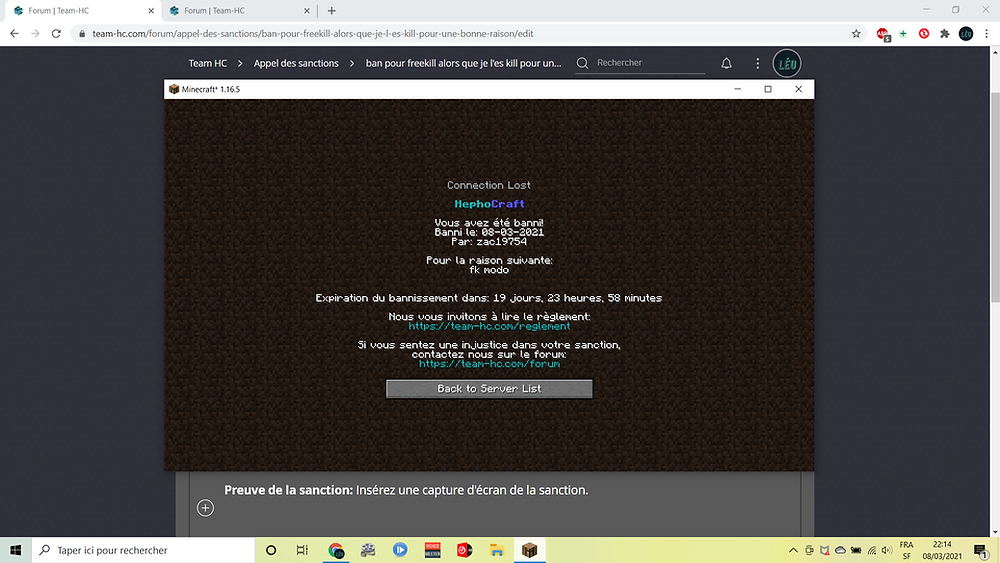Viewport: 1000px width, 563px height.
Task: Open Cortana circle icon on taskbar
Action: 271,550
